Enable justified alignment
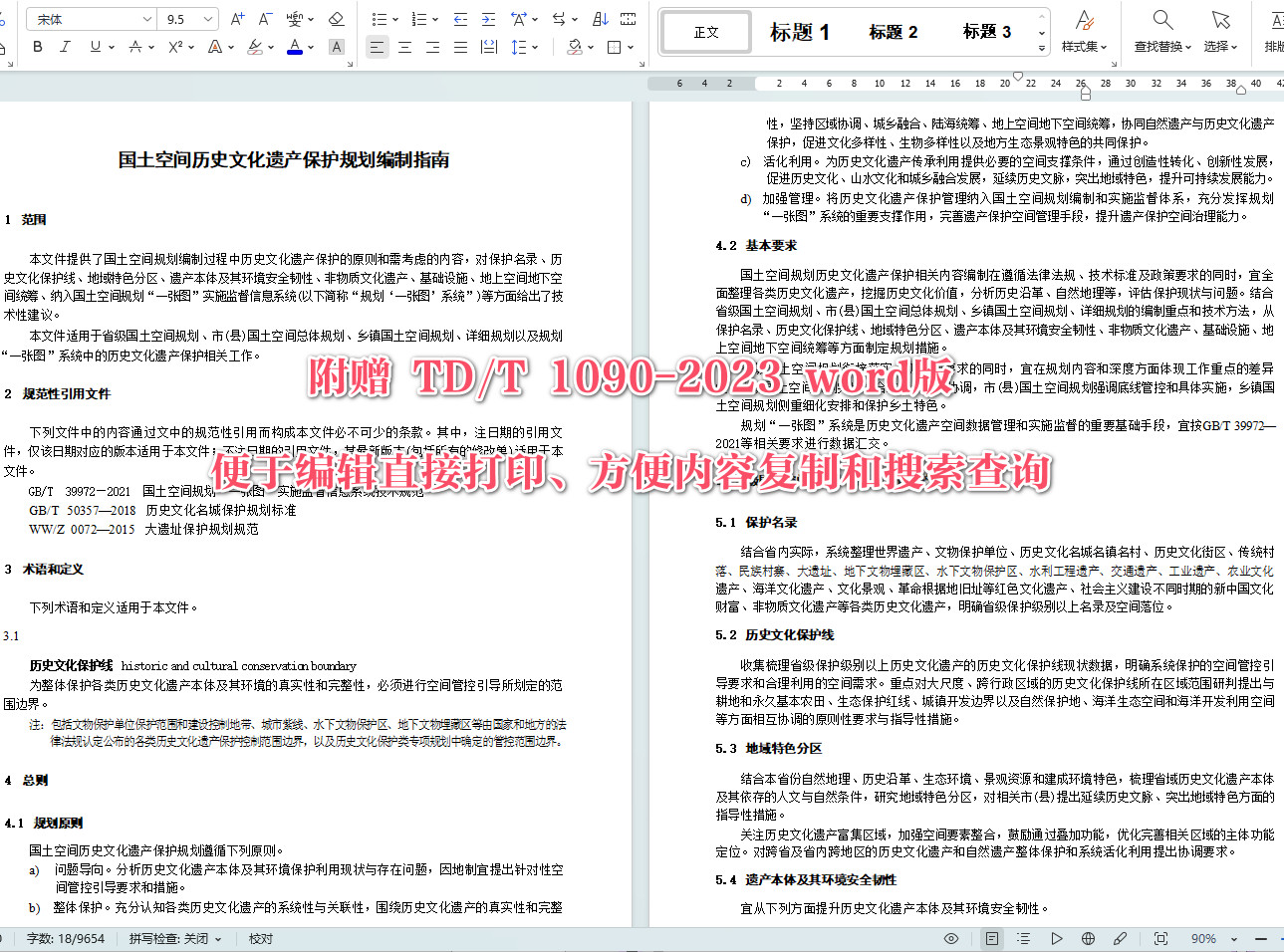The height and width of the screenshot is (952, 1284). click(460, 47)
